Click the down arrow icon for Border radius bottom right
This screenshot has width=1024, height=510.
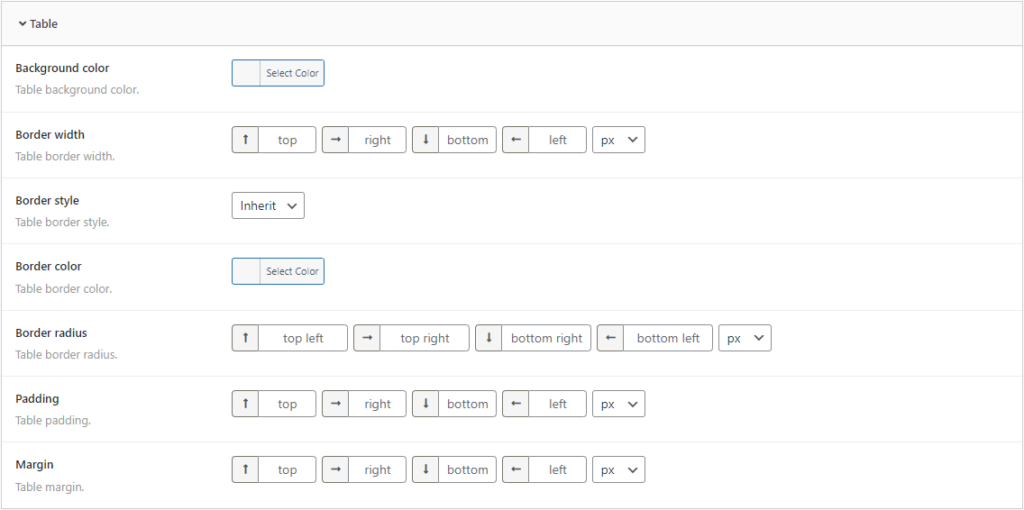[x=489, y=338]
